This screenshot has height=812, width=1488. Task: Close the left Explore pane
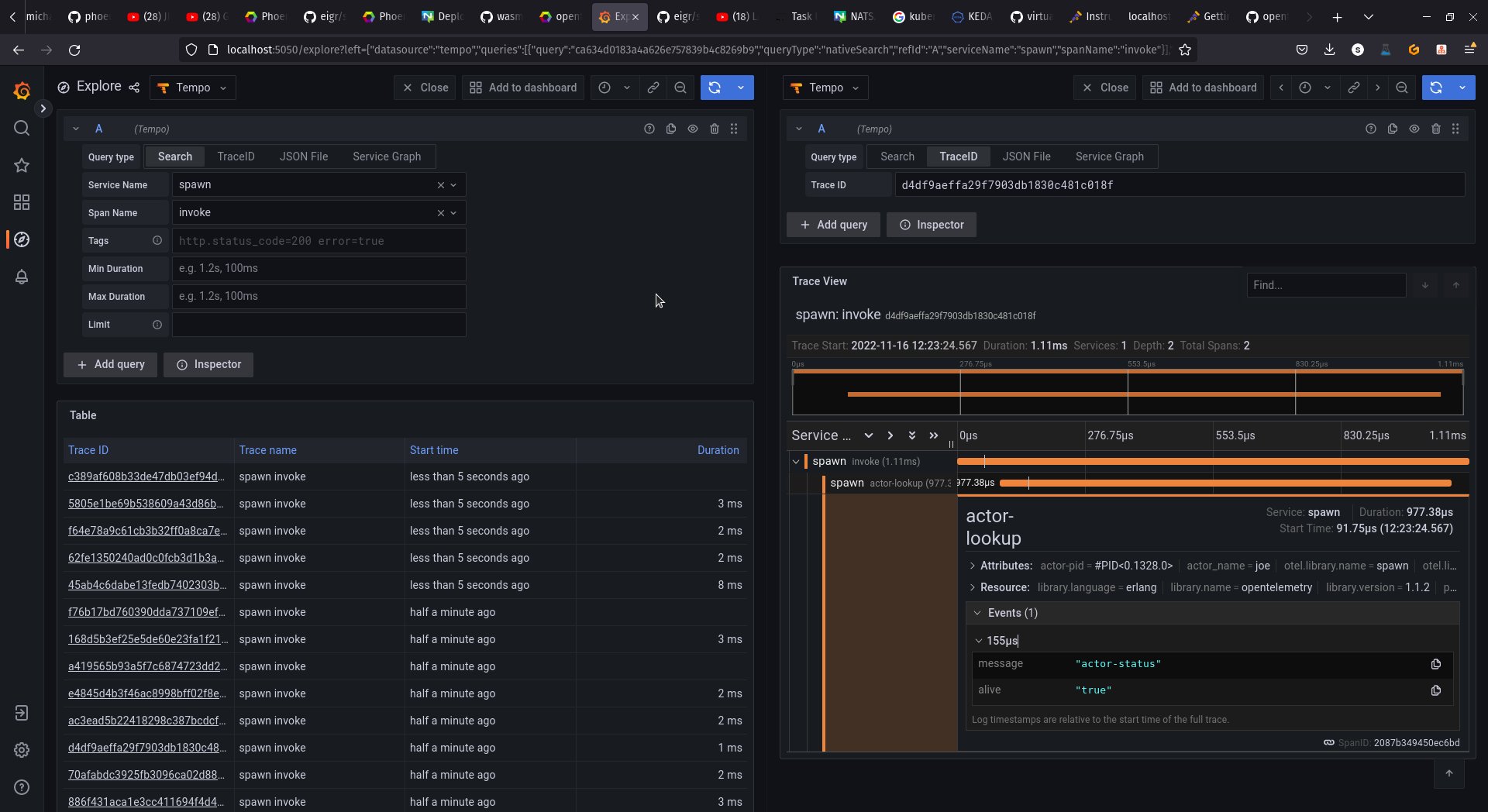coord(425,88)
